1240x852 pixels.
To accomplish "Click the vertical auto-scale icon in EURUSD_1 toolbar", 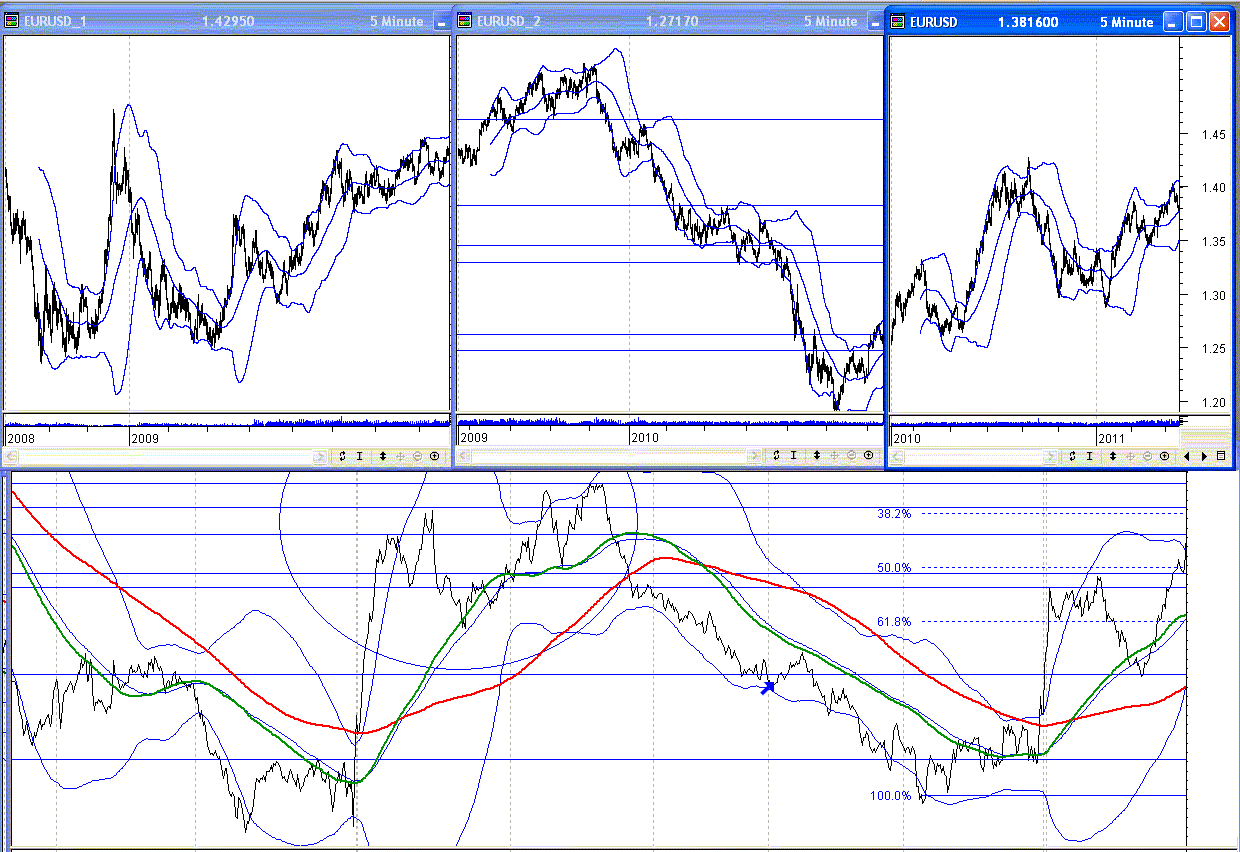I will tap(383, 456).
